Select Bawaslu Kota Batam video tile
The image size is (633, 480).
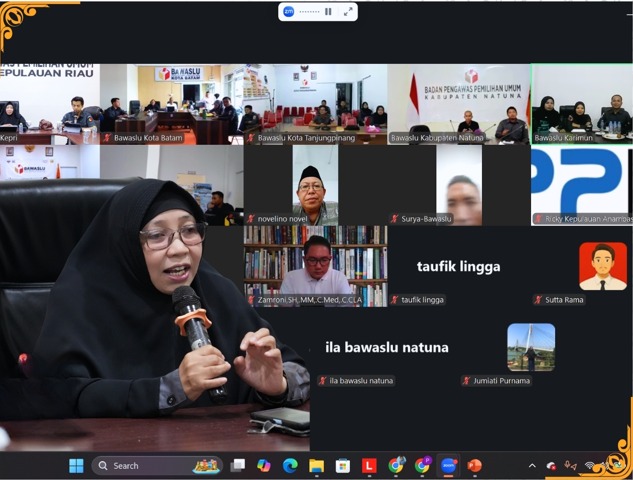(172, 104)
